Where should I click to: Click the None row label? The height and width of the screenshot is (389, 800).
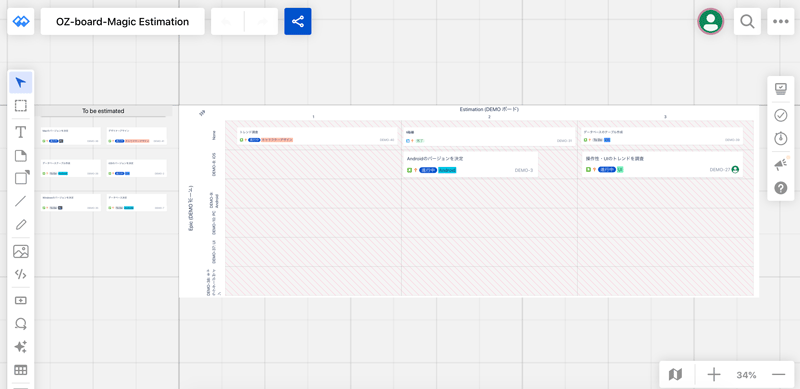pyautogui.click(x=214, y=135)
